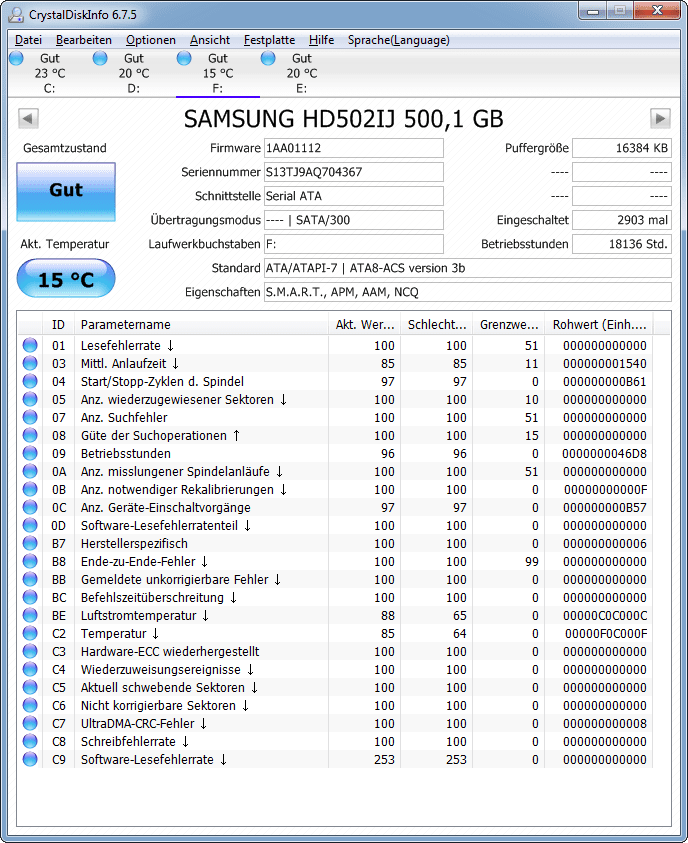Viewport: 688px width, 843px height.
Task: Click the Akt. Wer... column header
Action: (x=364, y=325)
